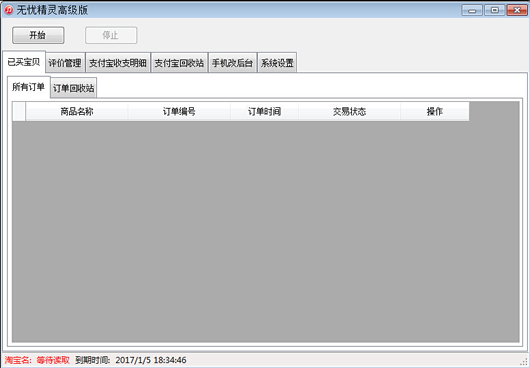The height and width of the screenshot is (368, 530).
Task: Click the resize grip in the status bar corner
Action: [x=525, y=362]
